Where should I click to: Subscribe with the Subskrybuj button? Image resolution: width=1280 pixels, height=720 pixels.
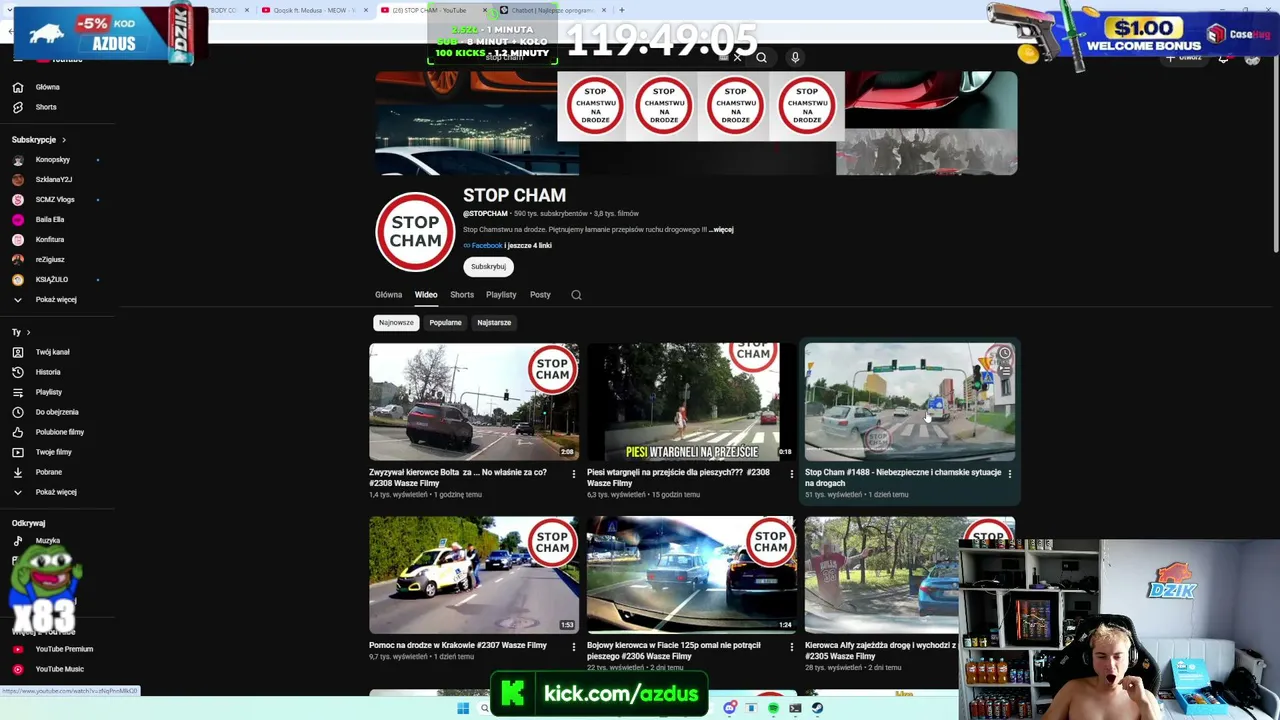coord(488,267)
